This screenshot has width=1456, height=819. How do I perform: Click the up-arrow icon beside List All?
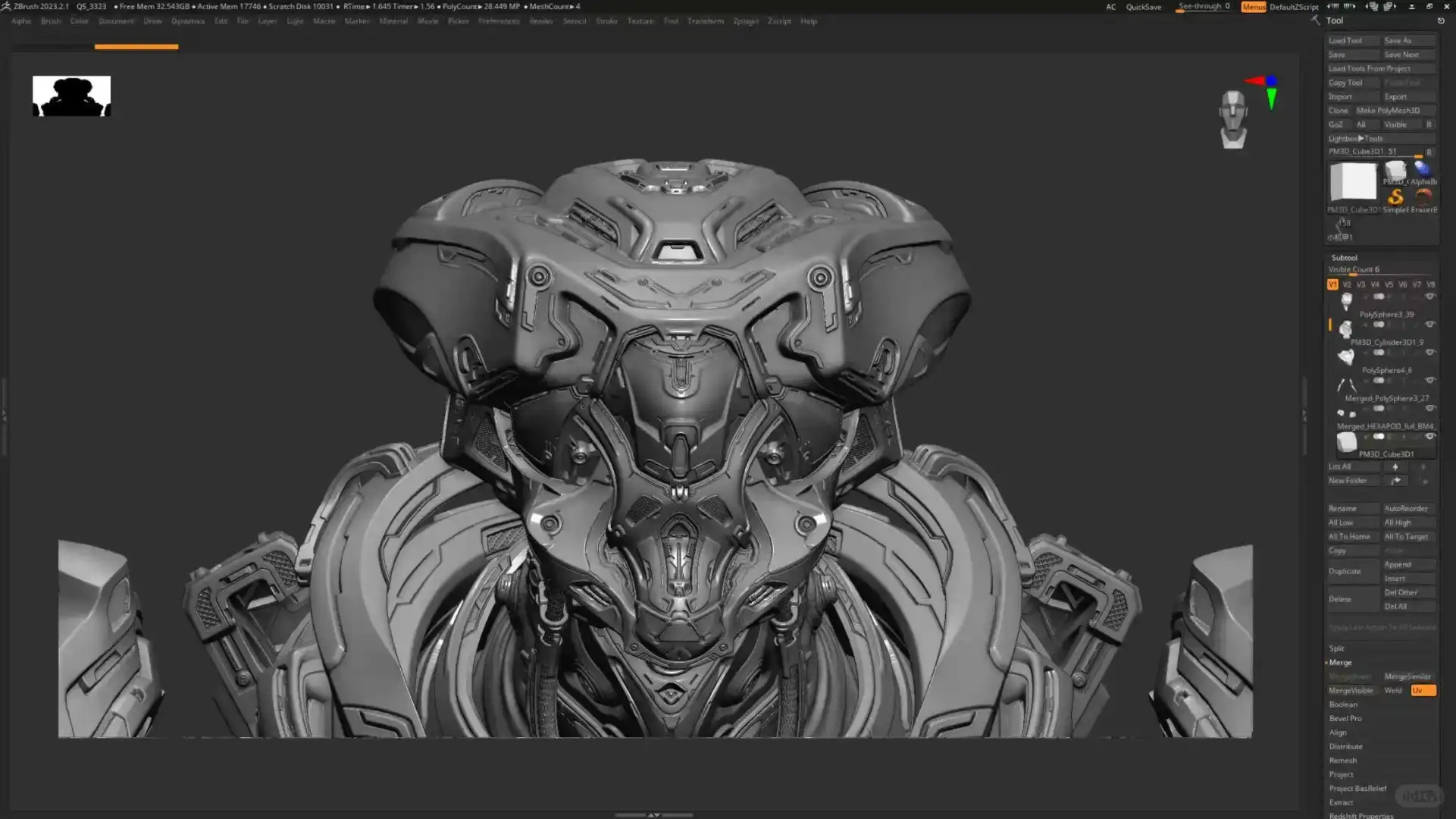point(1395,466)
